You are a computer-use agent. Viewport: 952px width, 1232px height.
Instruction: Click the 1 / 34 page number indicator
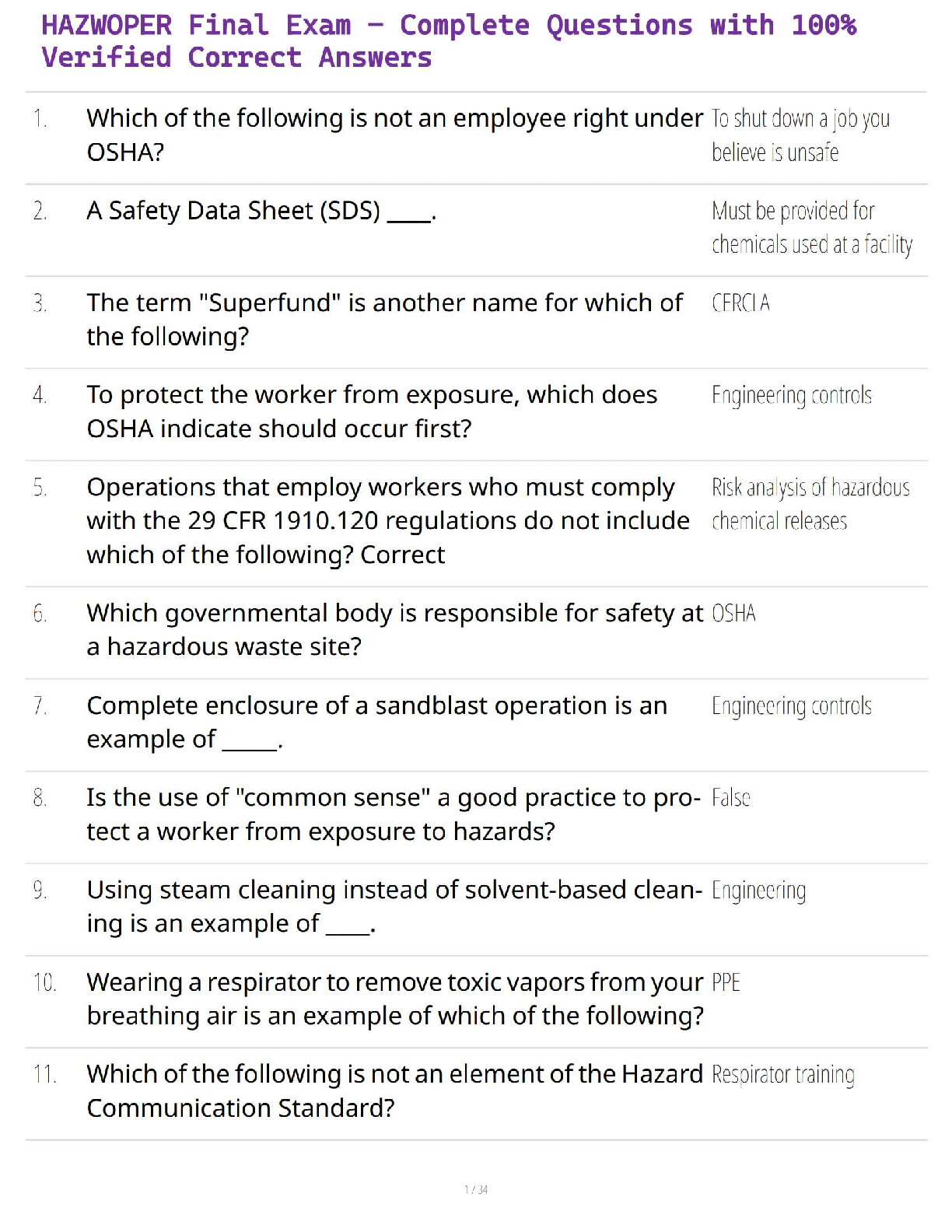pos(476,1189)
